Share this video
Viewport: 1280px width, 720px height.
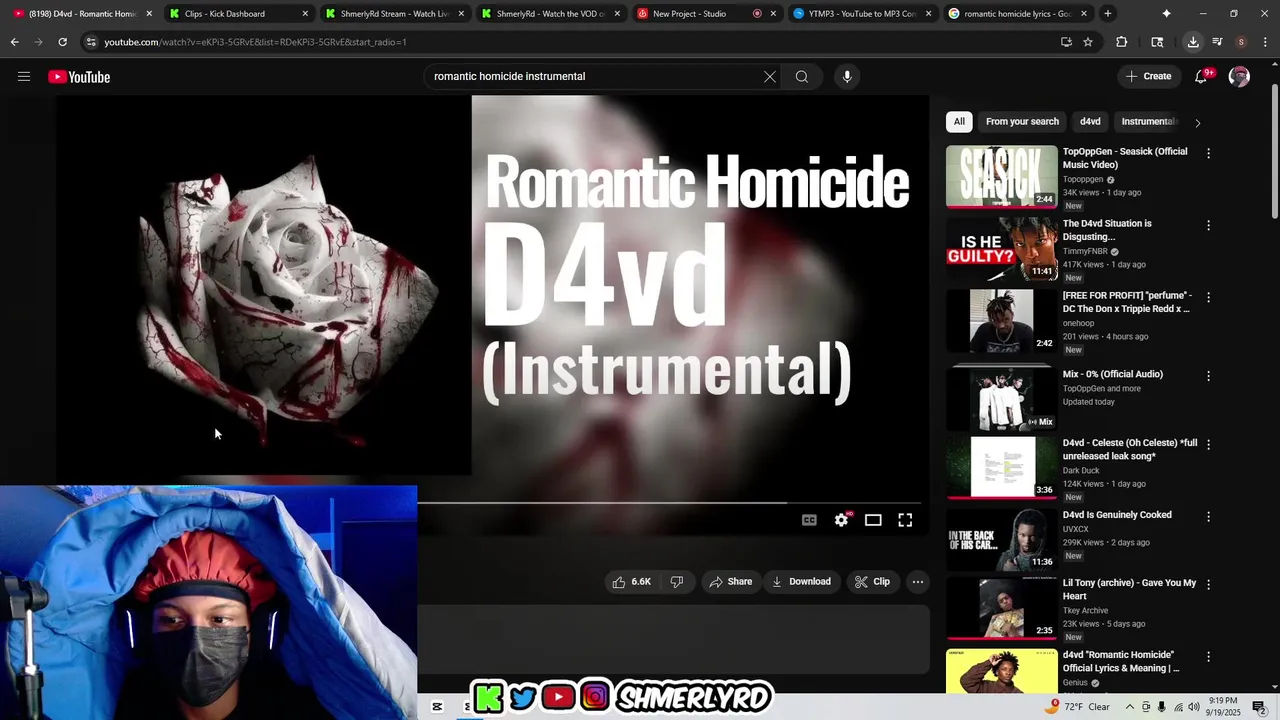730,582
